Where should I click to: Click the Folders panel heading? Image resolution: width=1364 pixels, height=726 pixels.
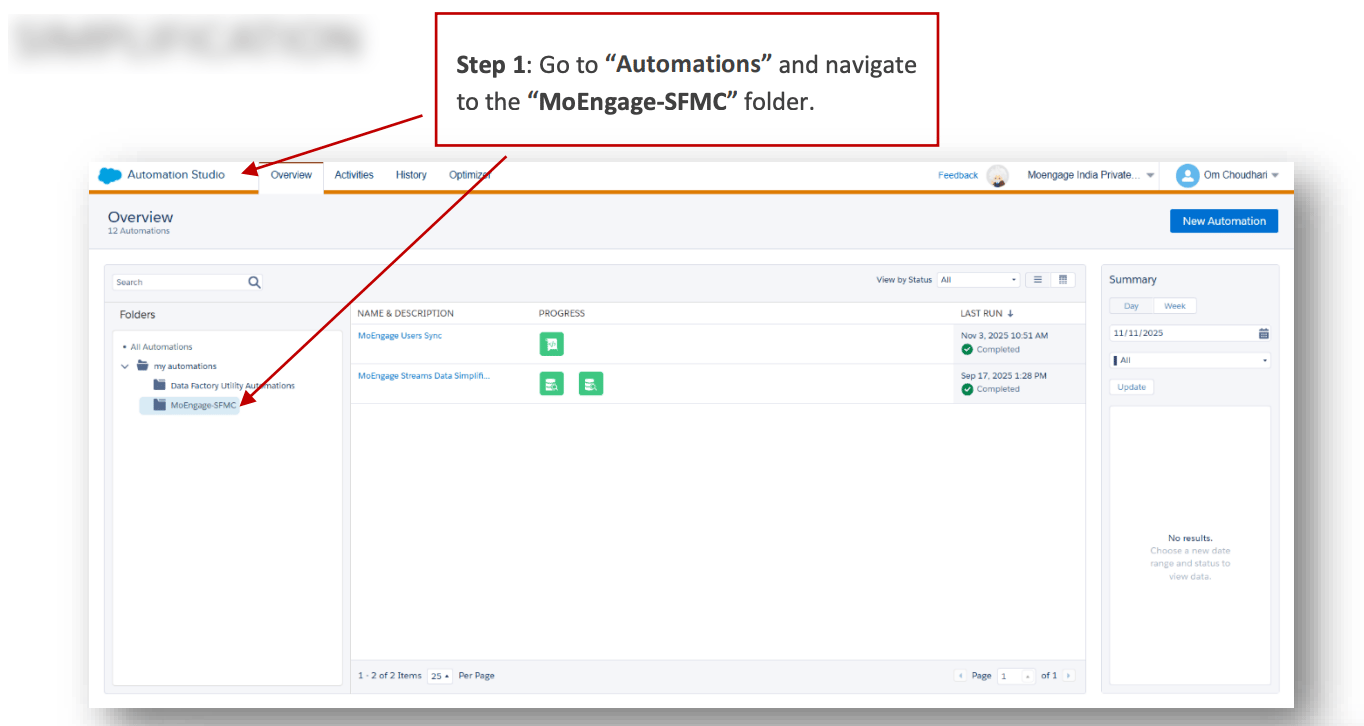tap(138, 314)
